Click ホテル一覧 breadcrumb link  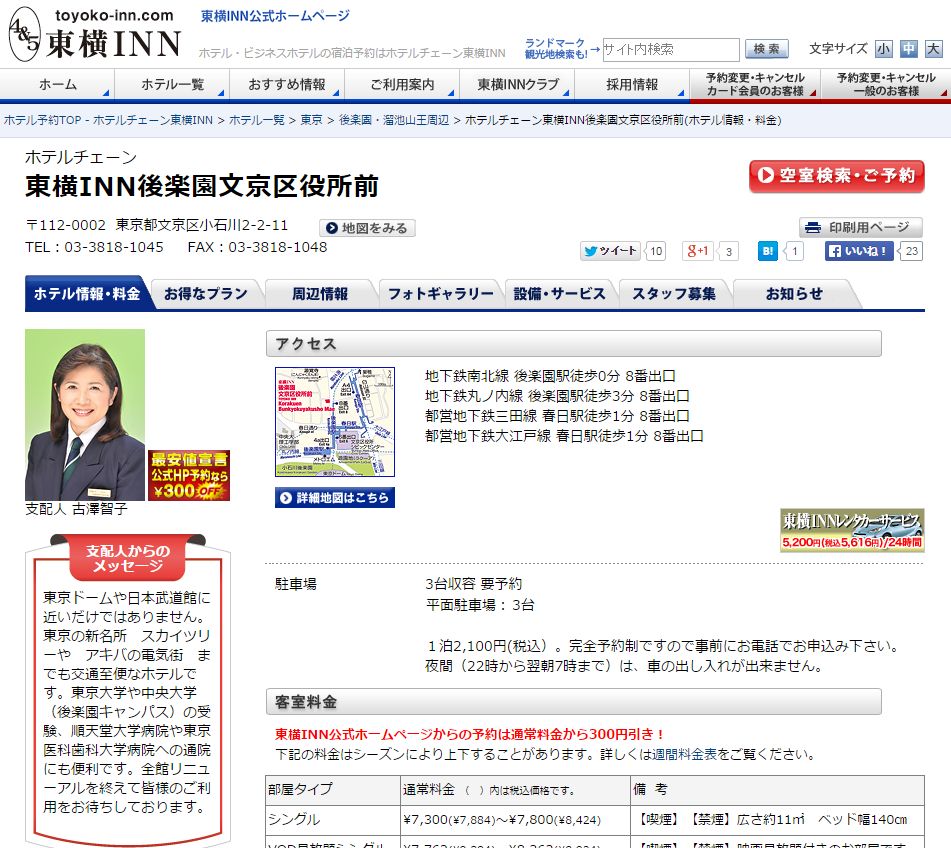tap(257, 120)
